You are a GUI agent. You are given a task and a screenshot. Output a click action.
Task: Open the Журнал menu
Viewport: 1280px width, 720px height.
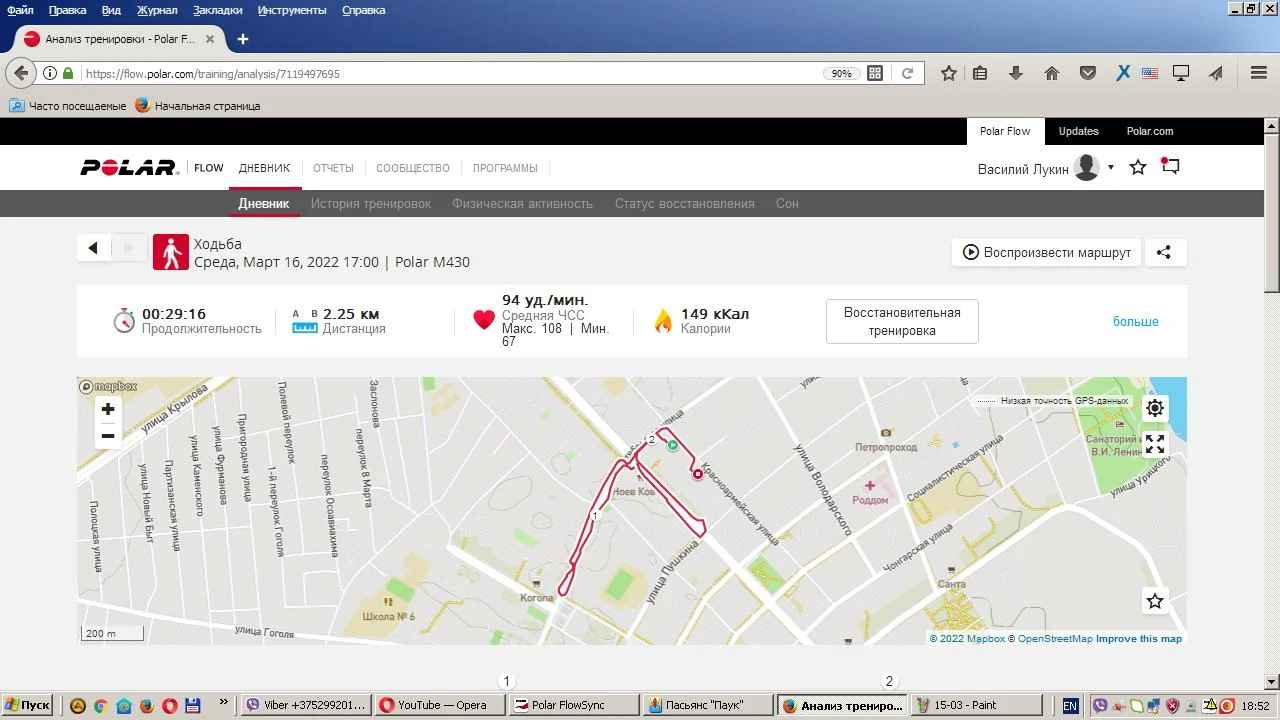point(157,10)
